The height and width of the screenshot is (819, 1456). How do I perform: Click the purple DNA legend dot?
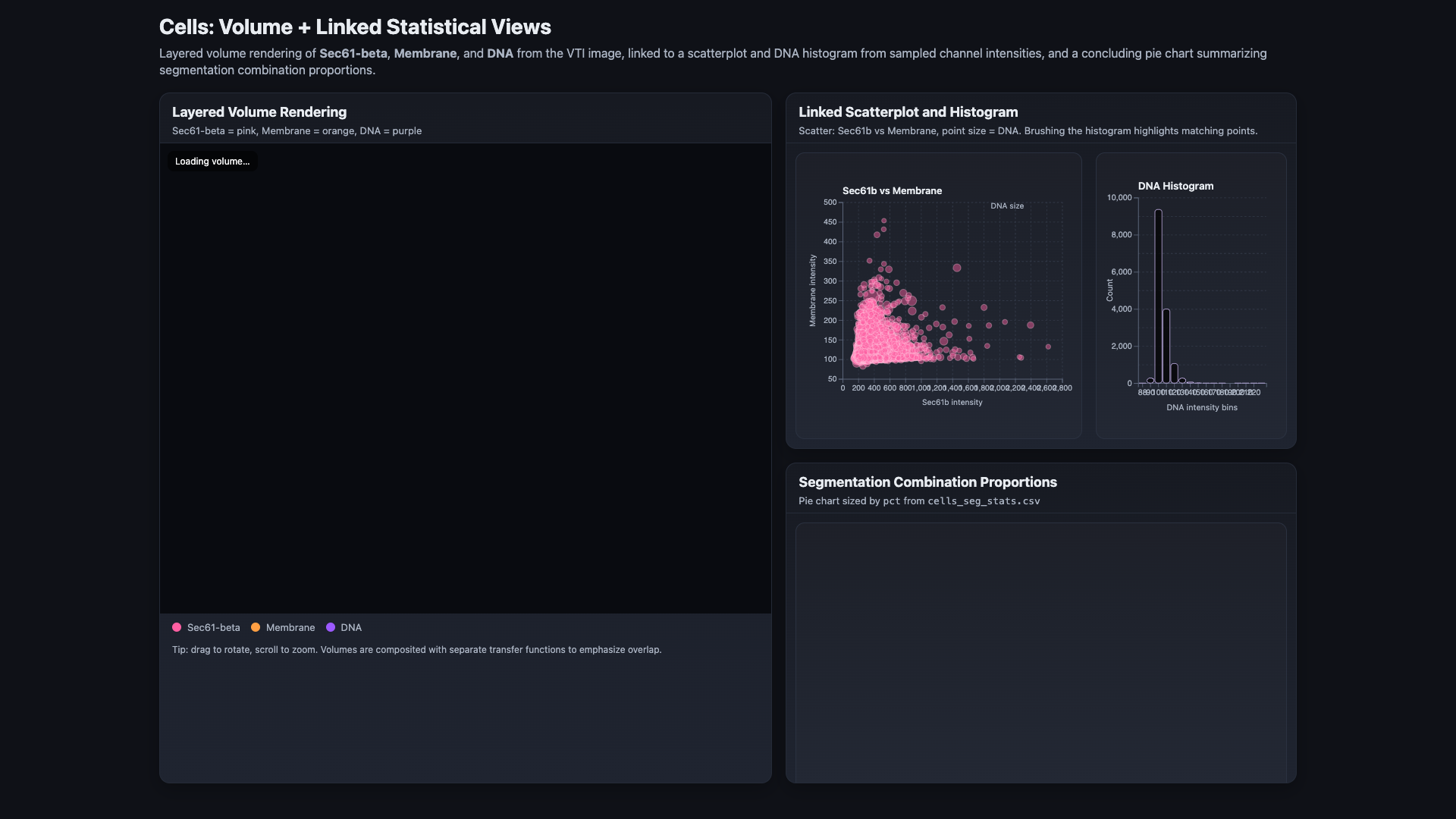331,627
